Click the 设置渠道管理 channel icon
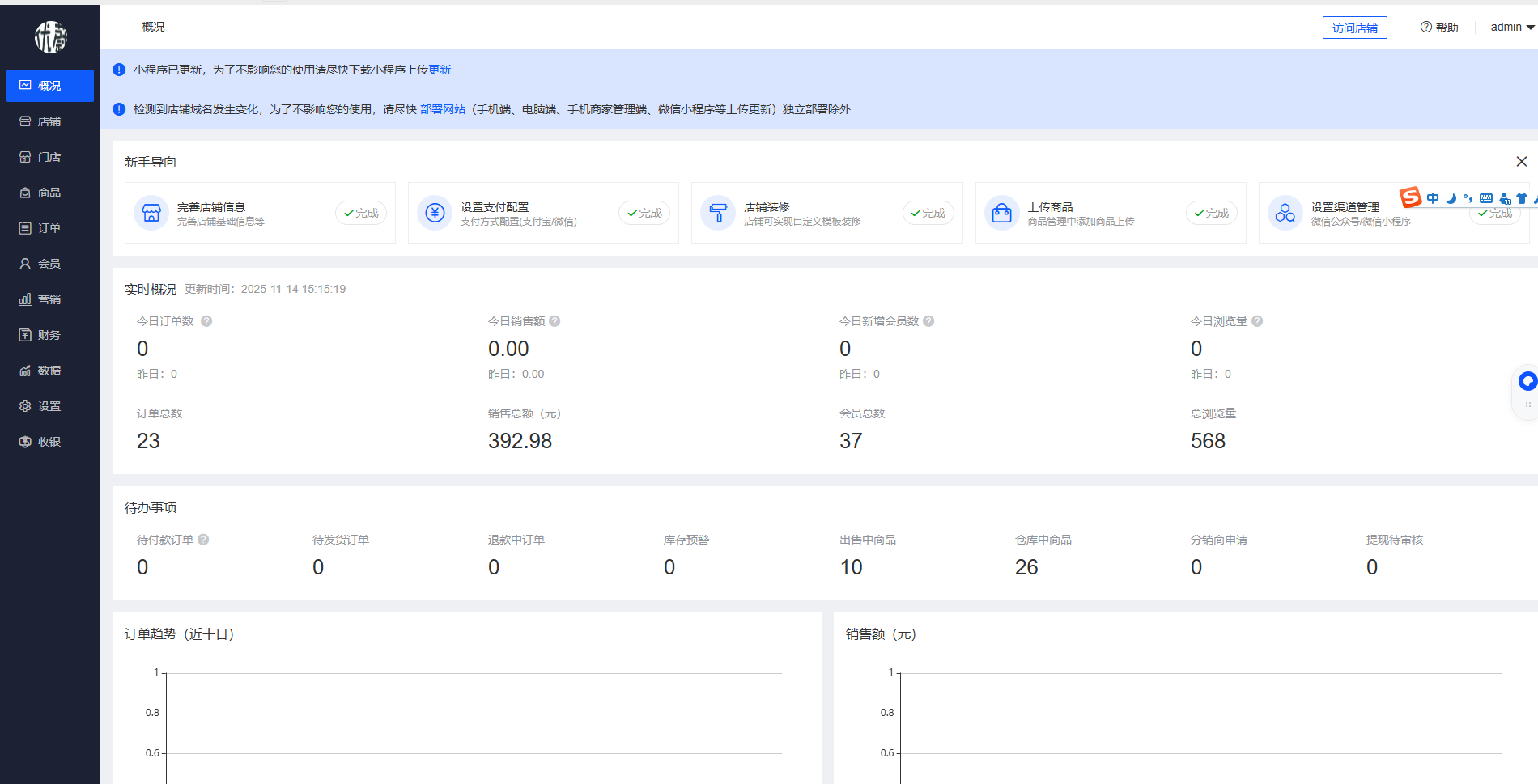The height and width of the screenshot is (784, 1538). coord(1285,213)
